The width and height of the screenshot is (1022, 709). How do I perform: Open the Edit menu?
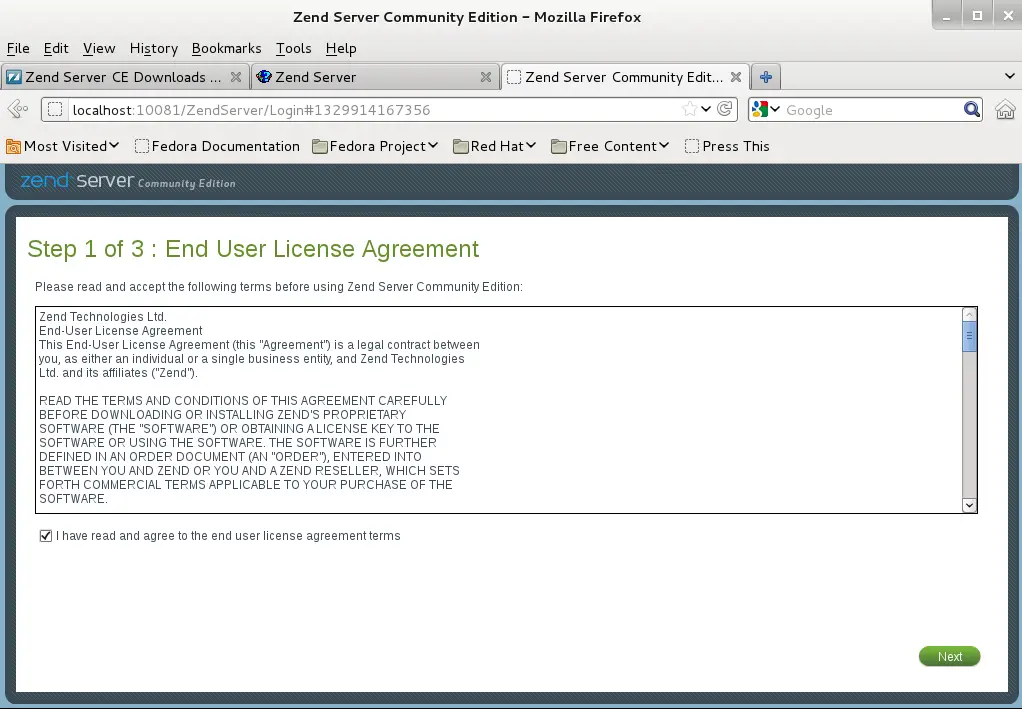[x=56, y=48]
